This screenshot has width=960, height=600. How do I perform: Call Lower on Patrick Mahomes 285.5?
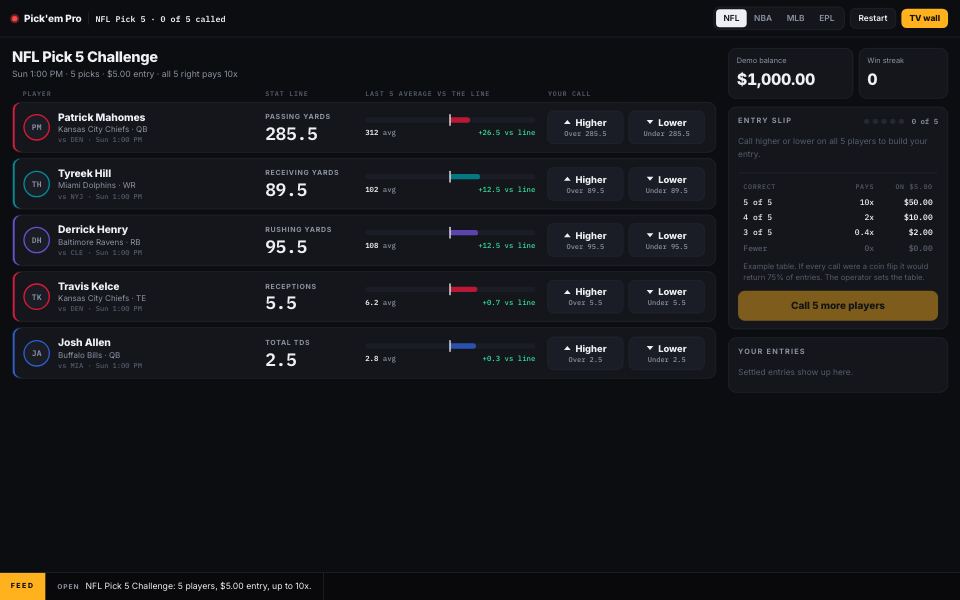667,127
